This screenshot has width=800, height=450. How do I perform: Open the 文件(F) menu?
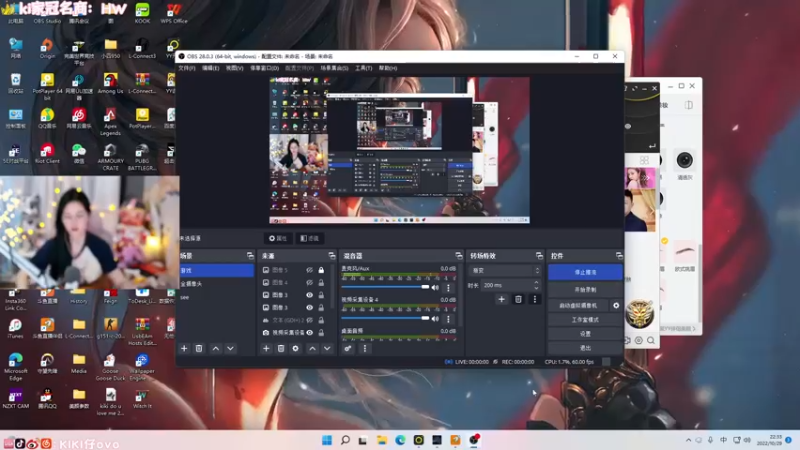click(187, 68)
